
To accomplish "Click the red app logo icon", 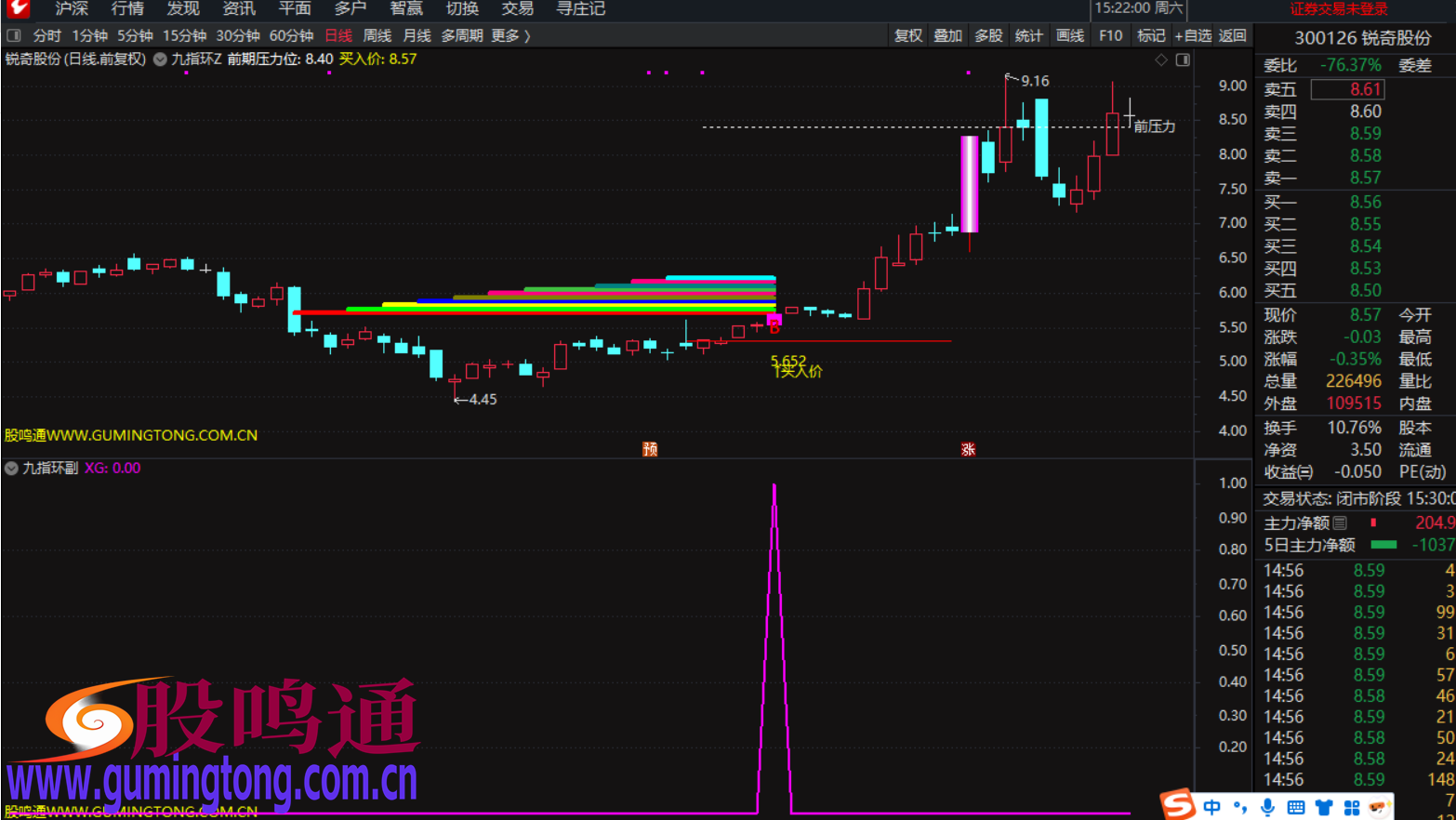I will coord(18,9).
